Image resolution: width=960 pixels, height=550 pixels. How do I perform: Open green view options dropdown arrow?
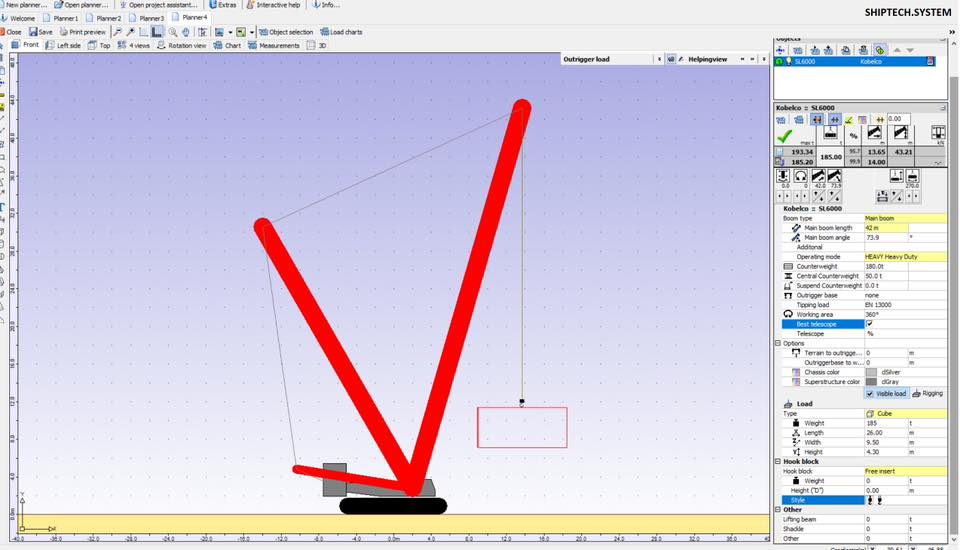pyautogui.click(x=252, y=32)
